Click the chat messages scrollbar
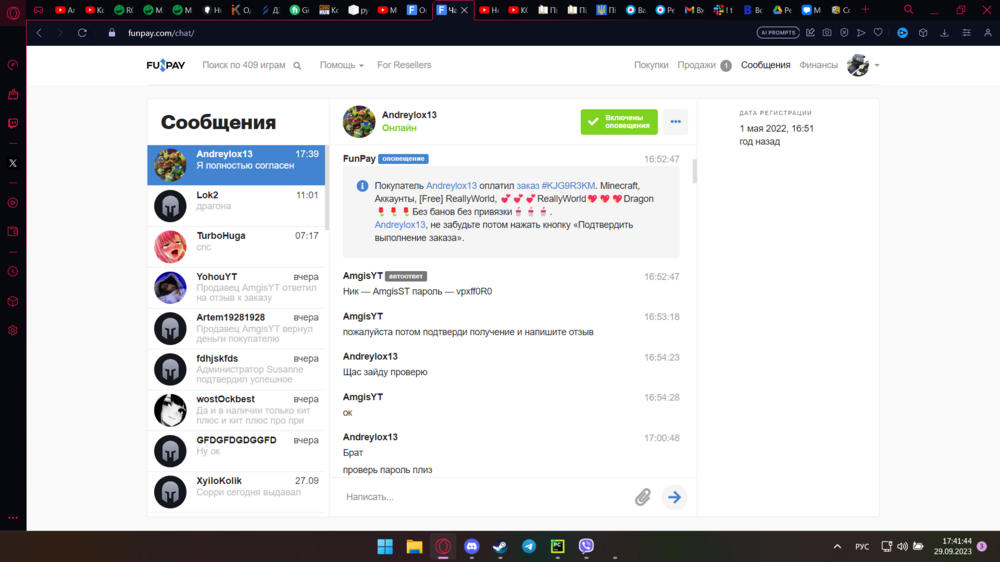This screenshot has width=1000, height=562. tap(695, 171)
